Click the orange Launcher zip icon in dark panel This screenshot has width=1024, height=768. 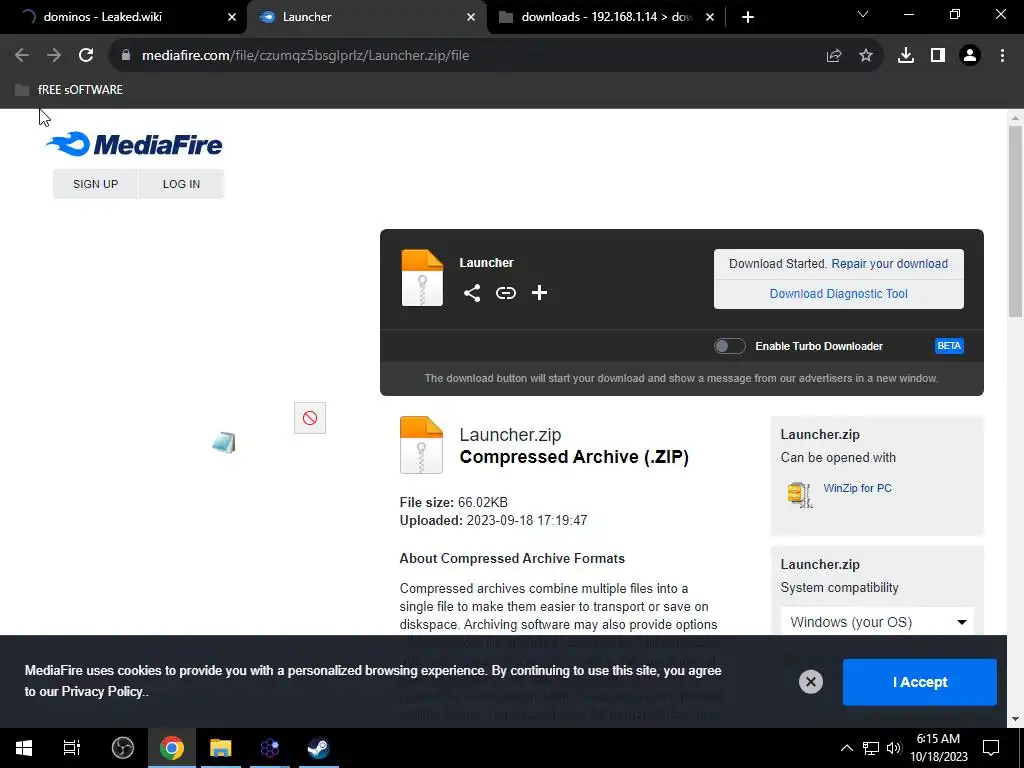tap(422, 278)
